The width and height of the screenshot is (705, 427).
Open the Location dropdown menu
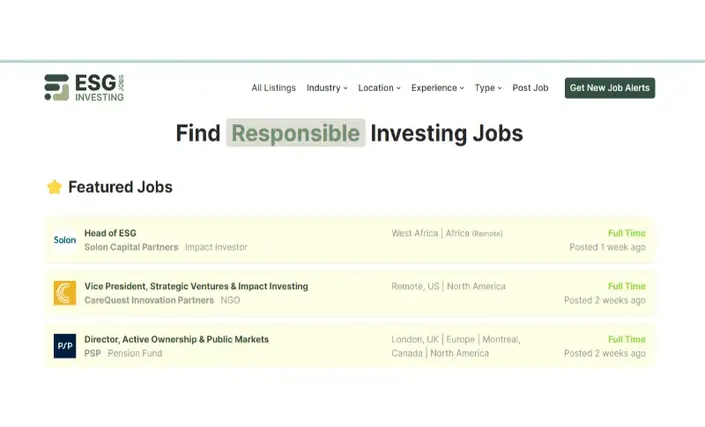pos(379,88)
